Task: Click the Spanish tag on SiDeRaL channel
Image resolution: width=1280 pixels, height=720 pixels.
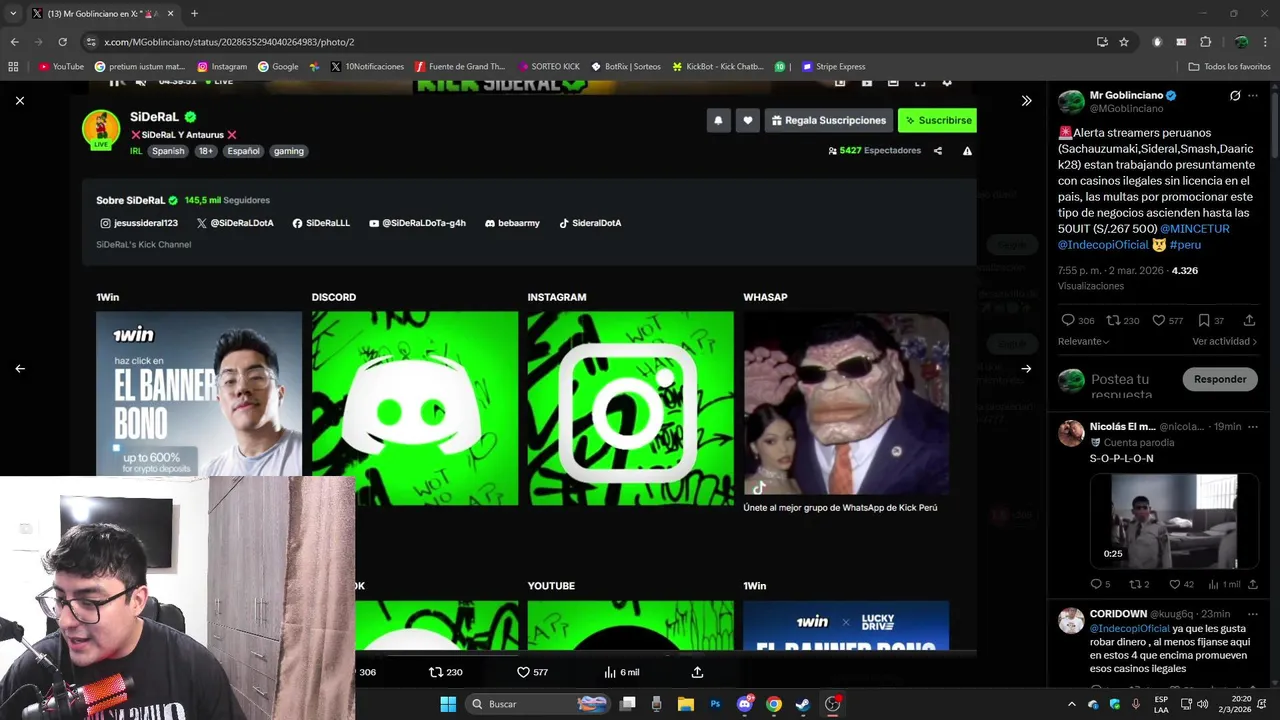Action: [x=168, y=151]
